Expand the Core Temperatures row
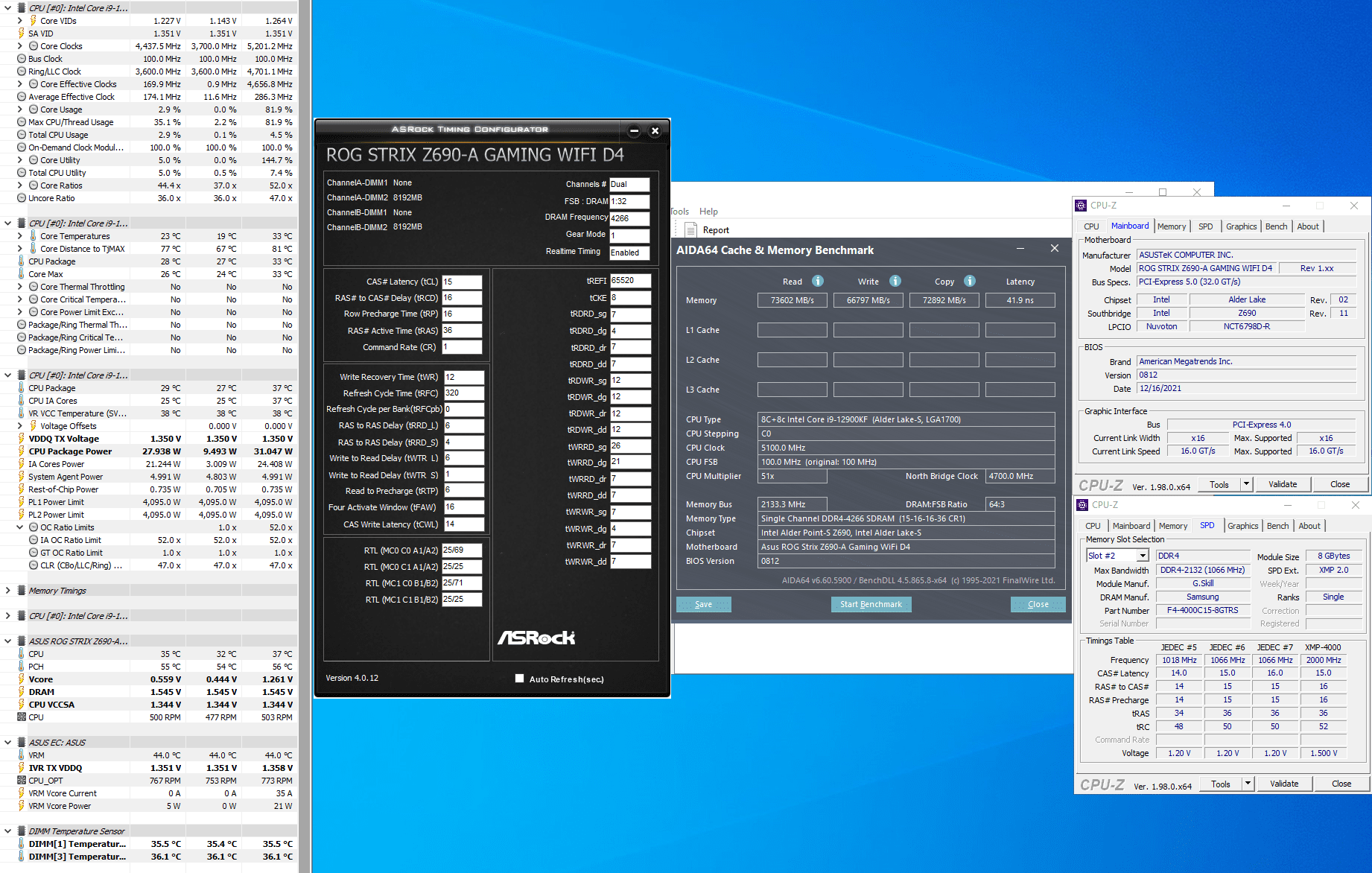The width and height of the screenshot is (1372, 873). tap(20, 236)
